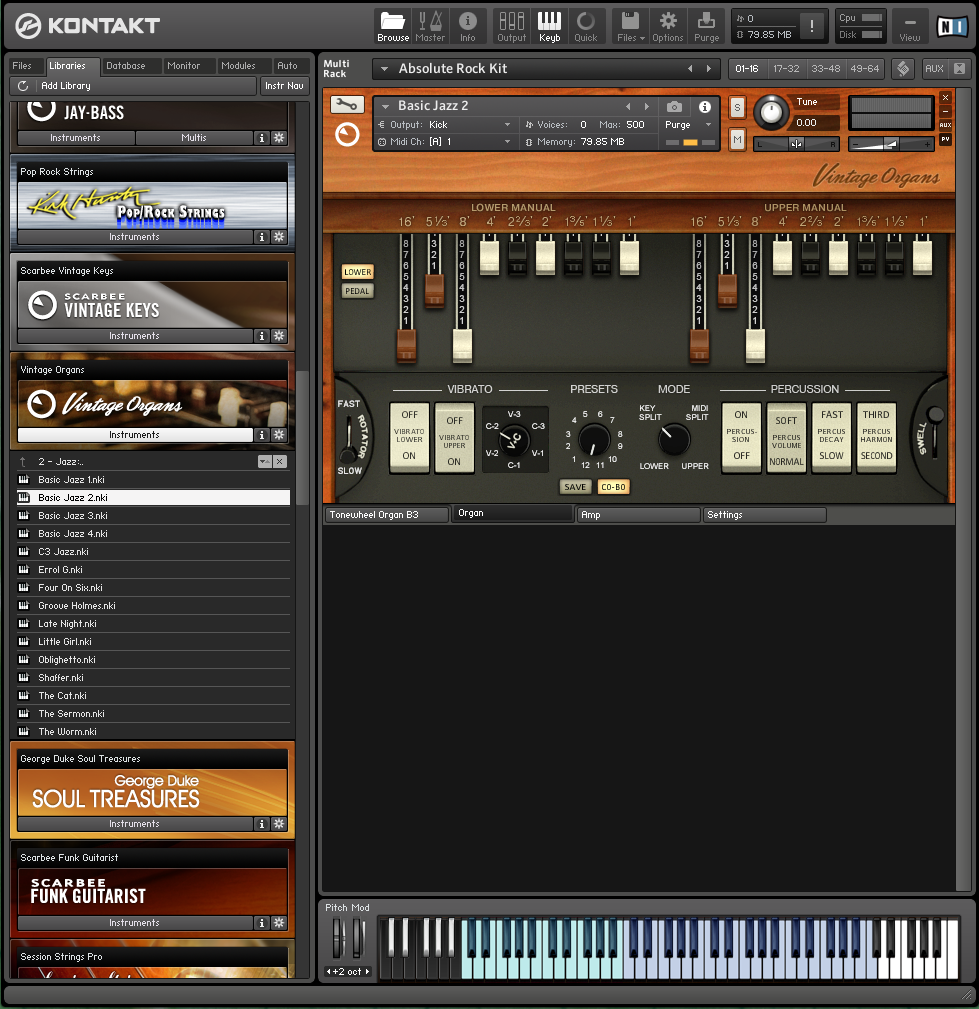Toggle Vibrato Lower switch
This screenshot has height=1009, width=979.
click(x=409, y=436)
